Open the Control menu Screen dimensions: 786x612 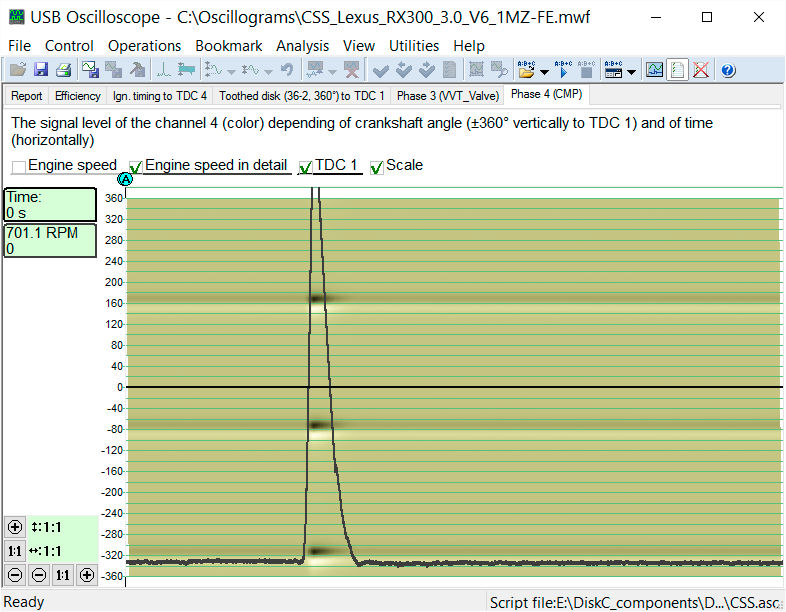[69, 46]
